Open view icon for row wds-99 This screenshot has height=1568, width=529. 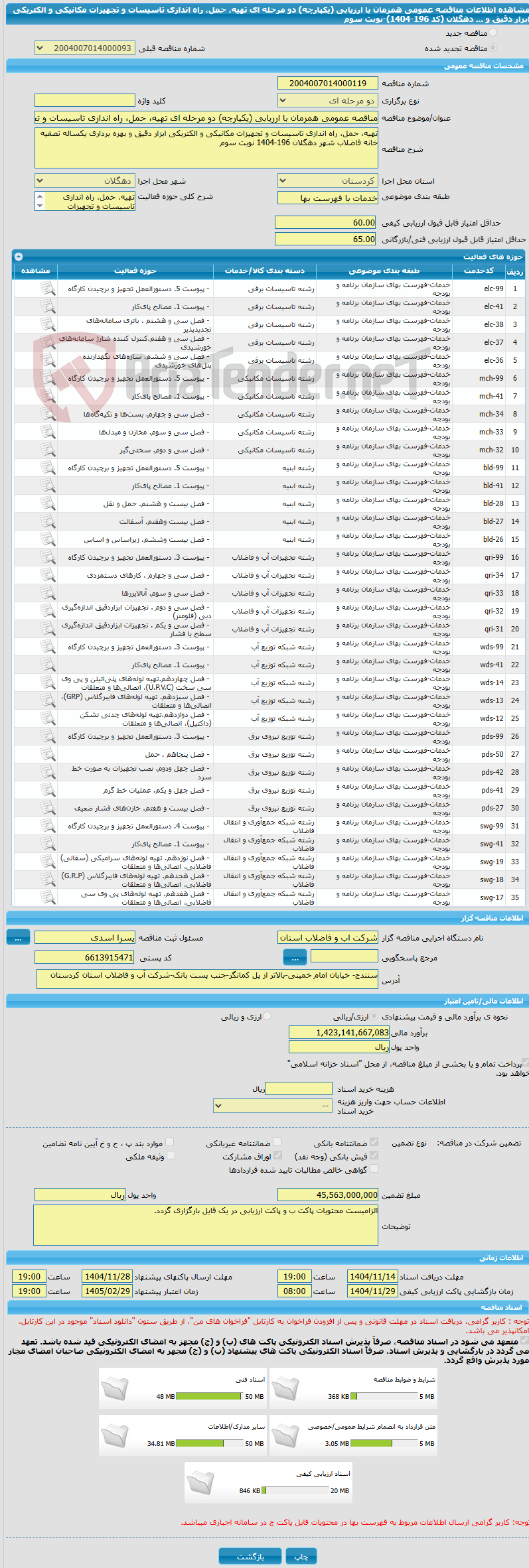[48, 647]
